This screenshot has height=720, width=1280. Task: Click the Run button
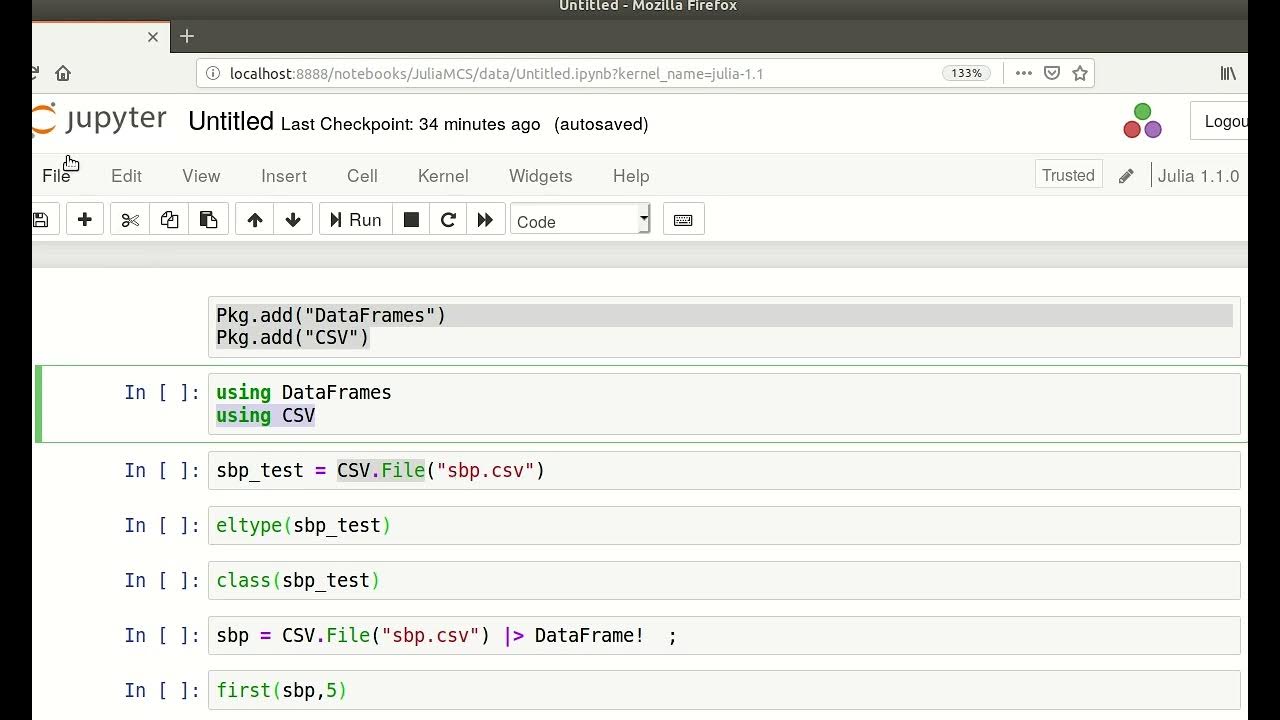pos(355,220)
